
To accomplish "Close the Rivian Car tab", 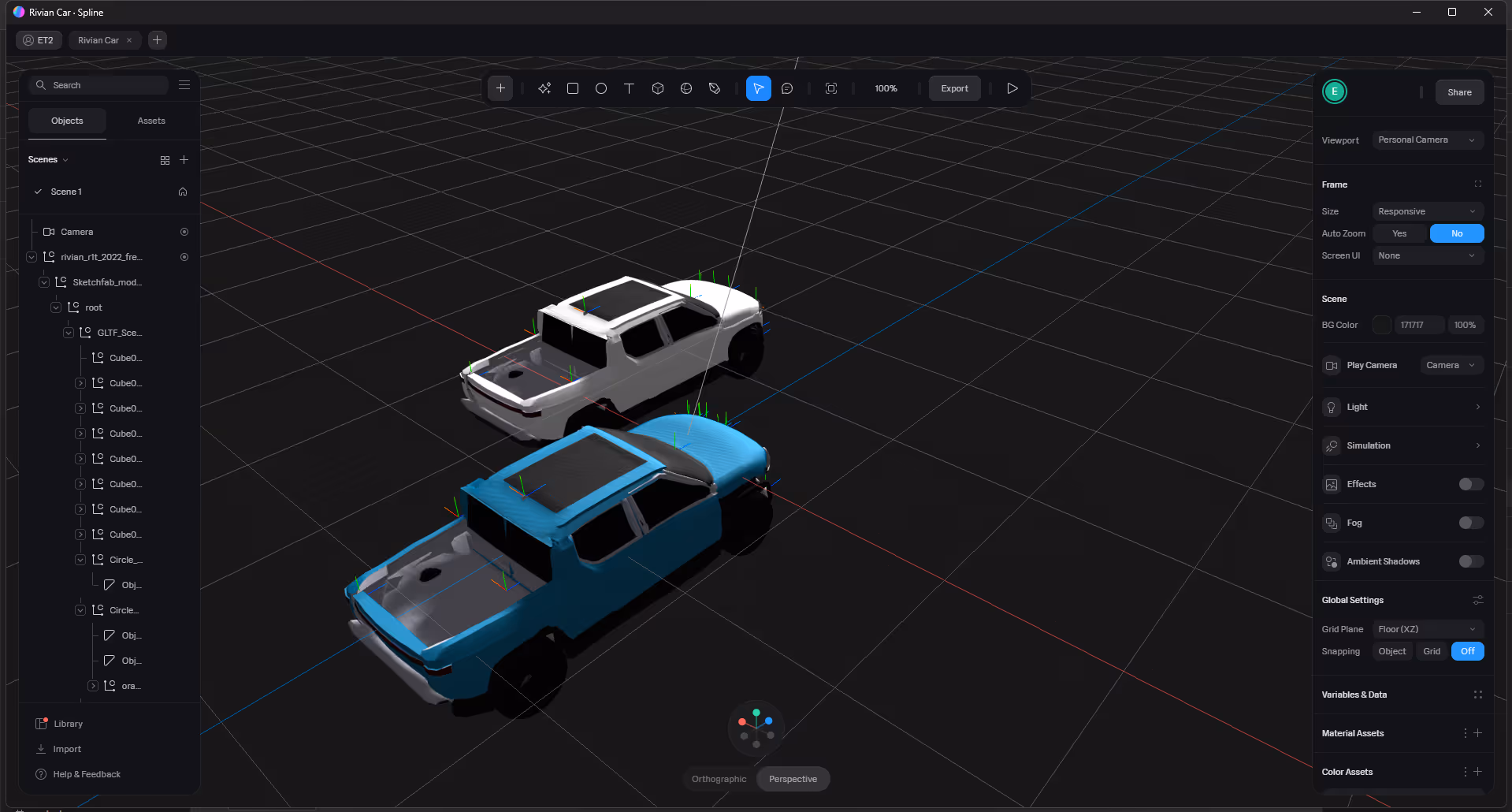I will click(x=129, y=40).
